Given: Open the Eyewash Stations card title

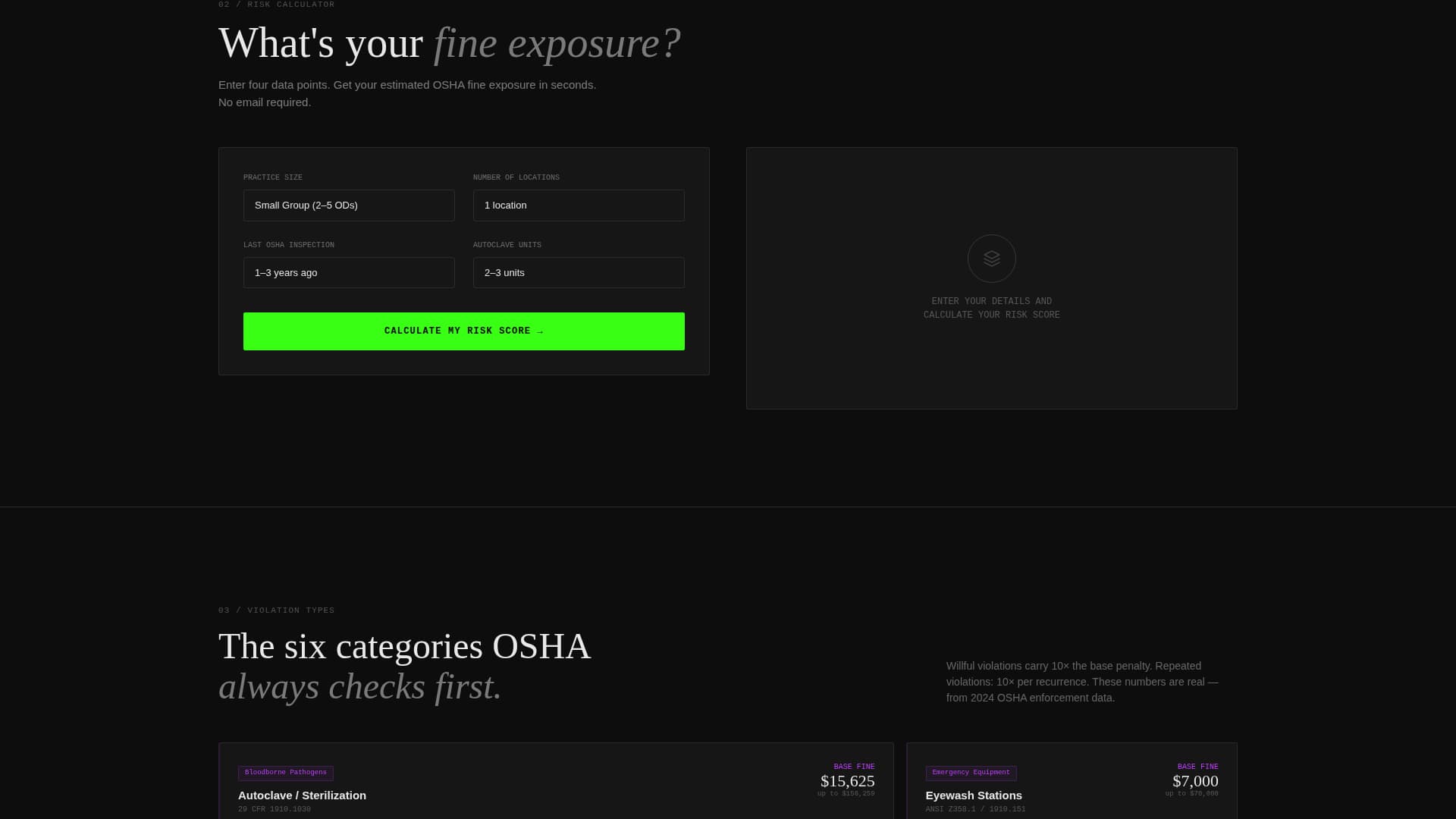Looking at the screenshot, I should [974, 795].
